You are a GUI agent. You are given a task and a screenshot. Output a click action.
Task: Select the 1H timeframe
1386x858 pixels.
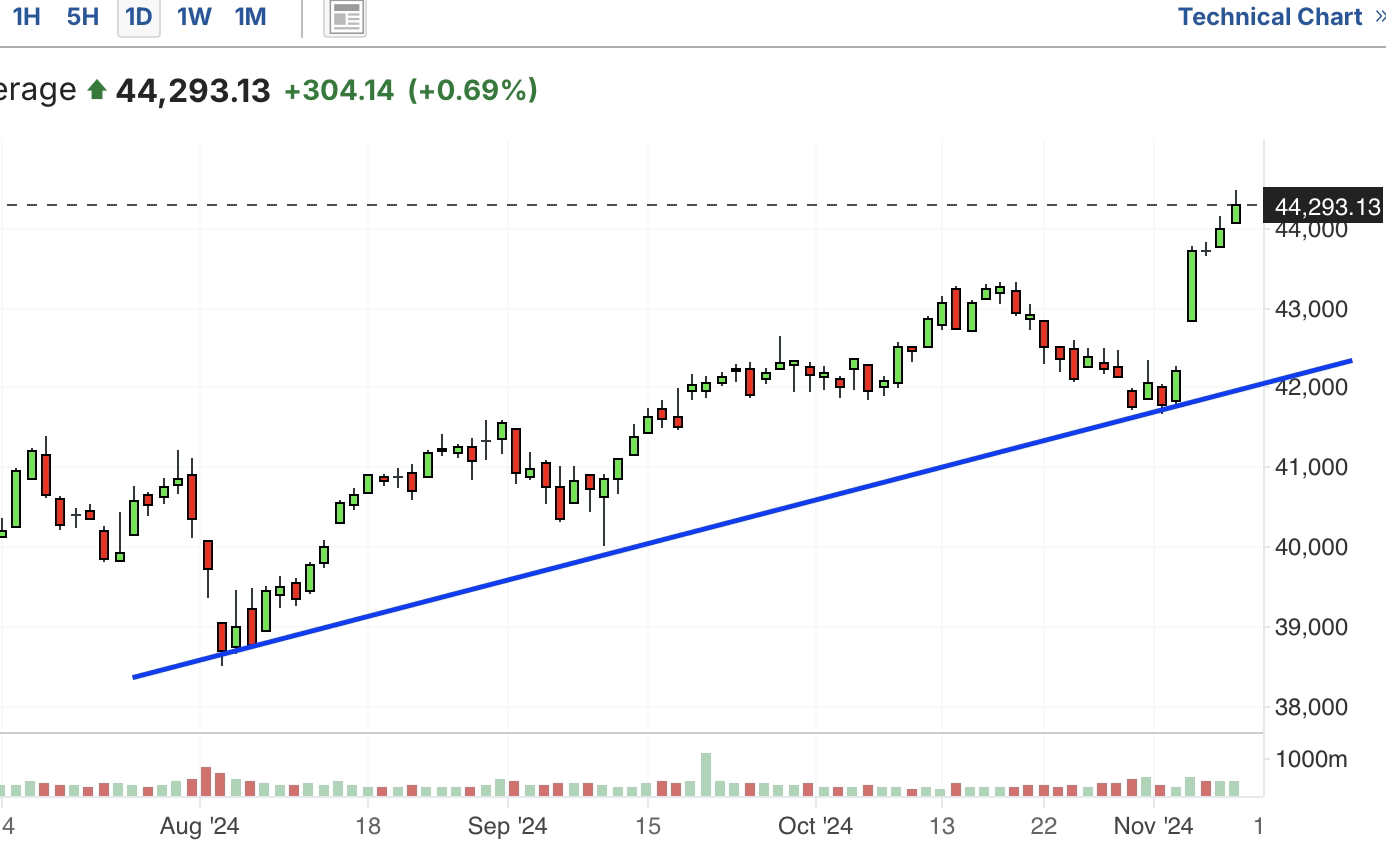[26, 17]
